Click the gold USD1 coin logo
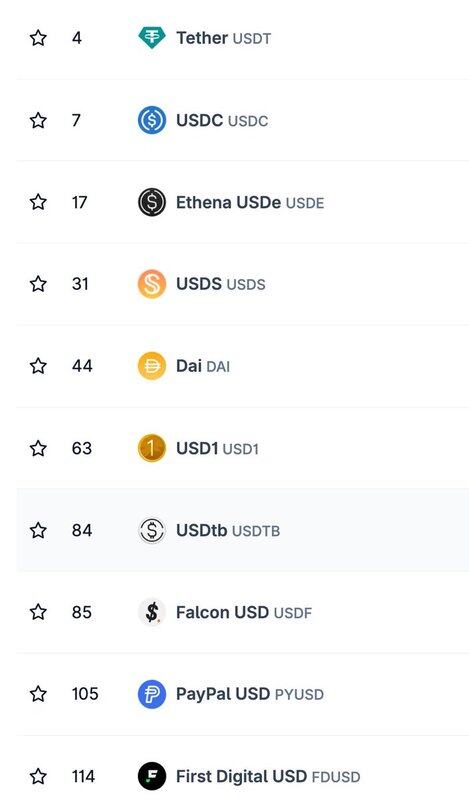This screenshot has height=800, width=469. [152, 448]
